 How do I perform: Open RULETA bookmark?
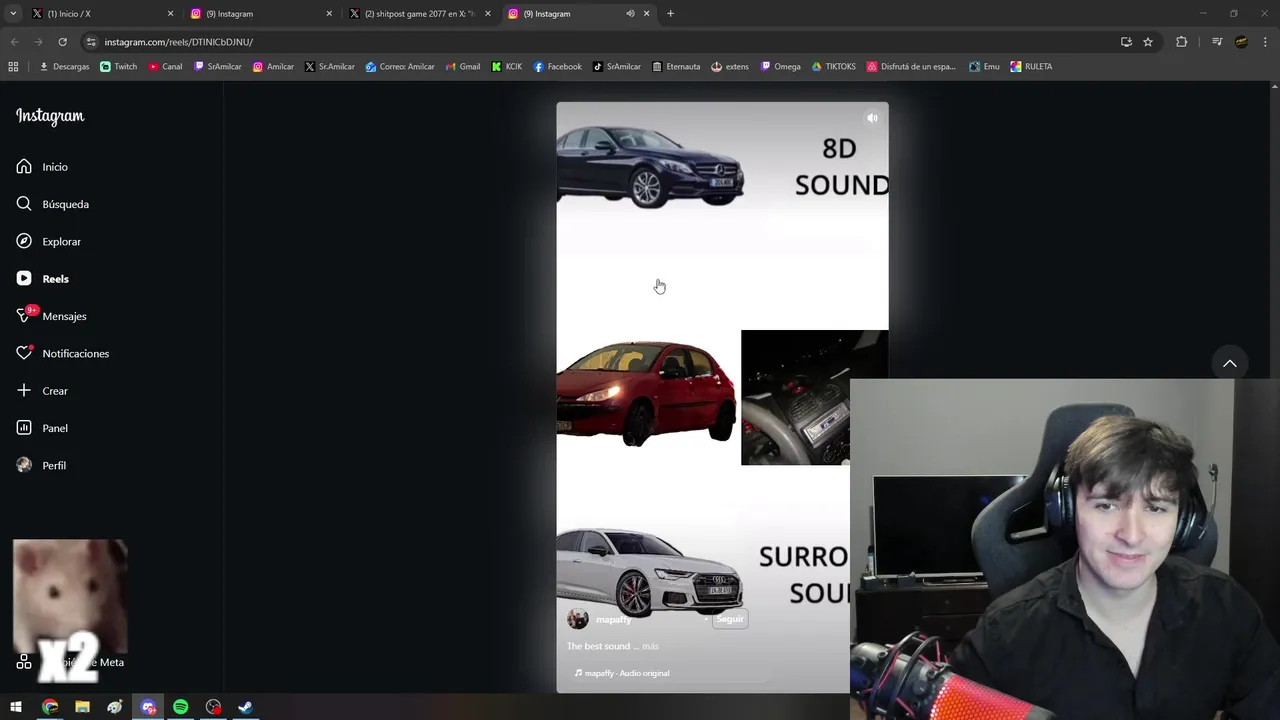[x=1031, y=67]
